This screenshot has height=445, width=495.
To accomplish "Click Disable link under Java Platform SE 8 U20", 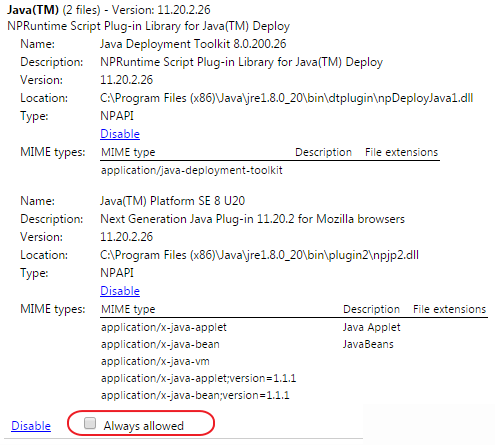I will click(120, 291).
